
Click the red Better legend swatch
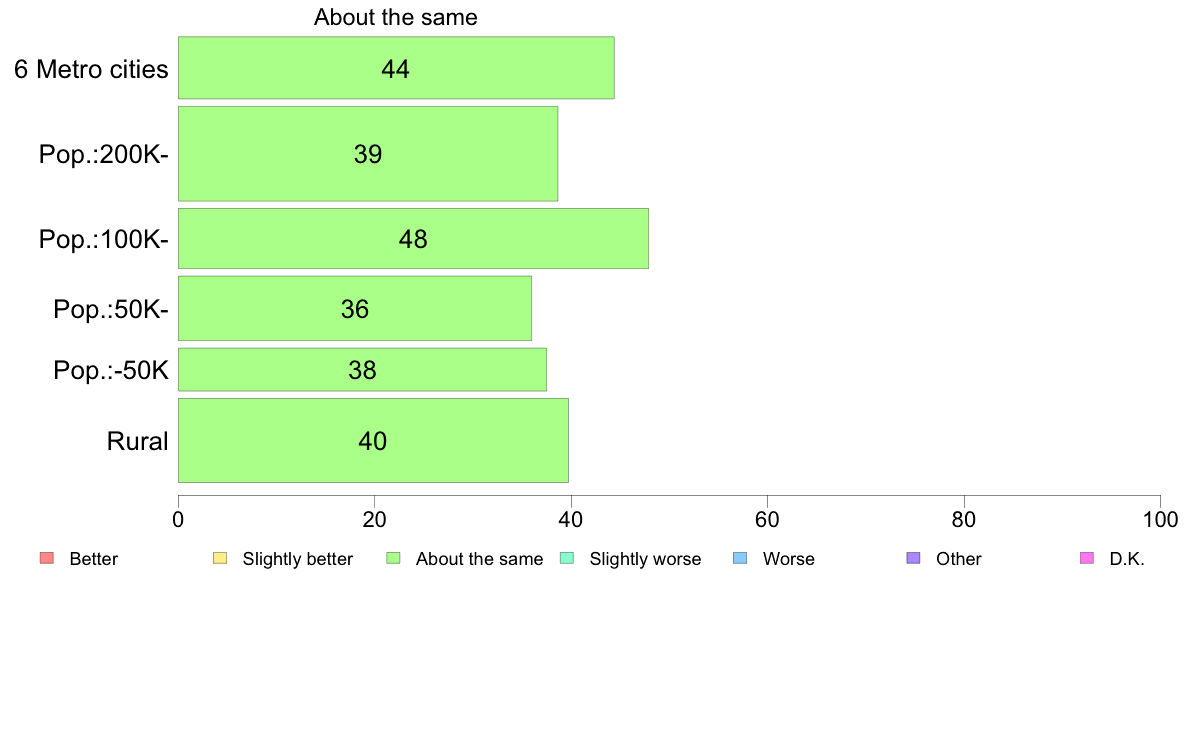coord(47,559)
